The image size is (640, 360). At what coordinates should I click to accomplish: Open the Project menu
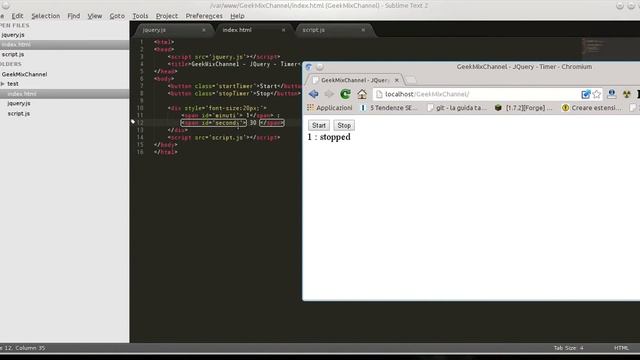click(167, 16)
